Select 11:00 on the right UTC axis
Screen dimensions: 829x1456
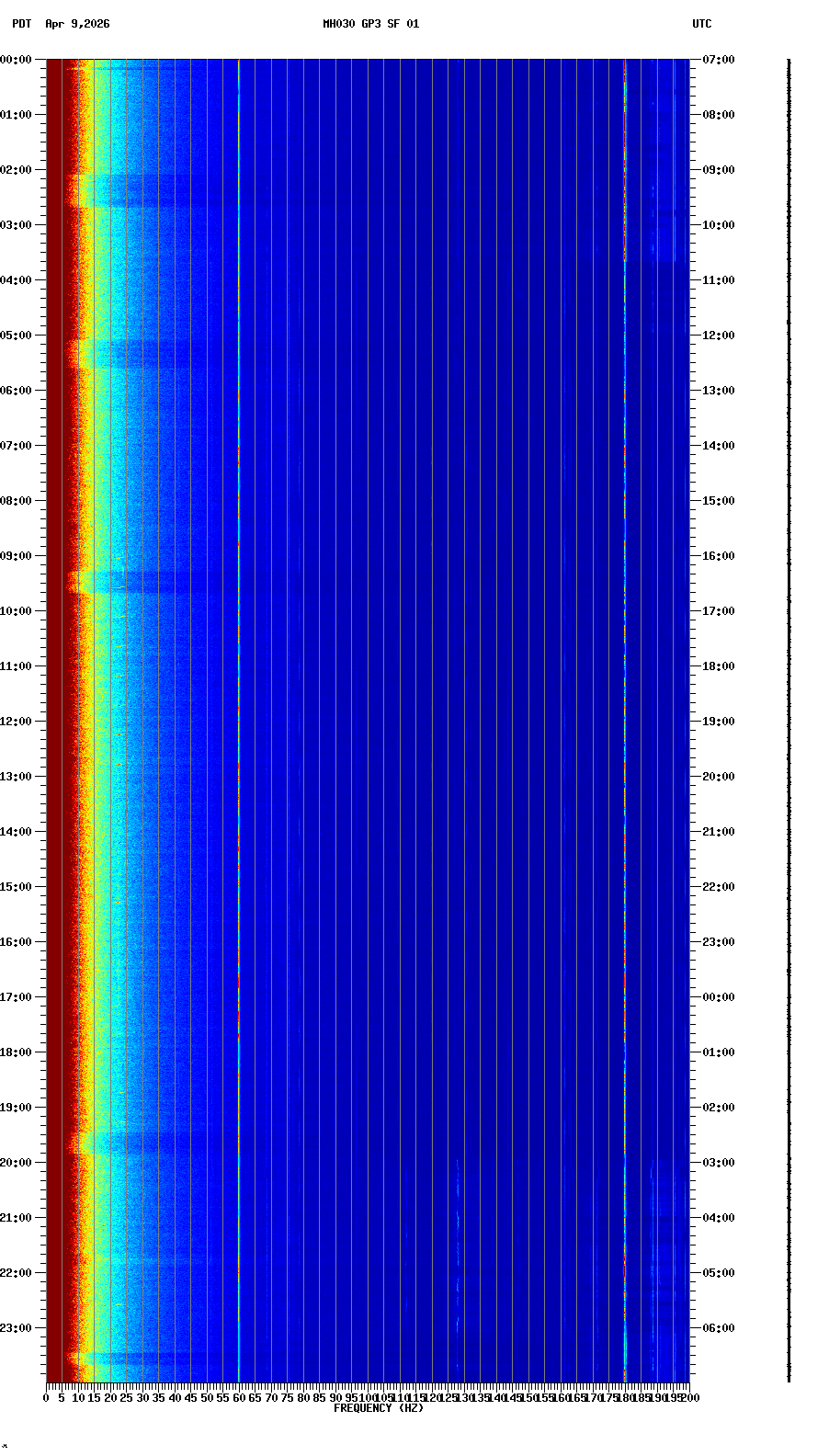pyautogui.click(x=719, y=280)
